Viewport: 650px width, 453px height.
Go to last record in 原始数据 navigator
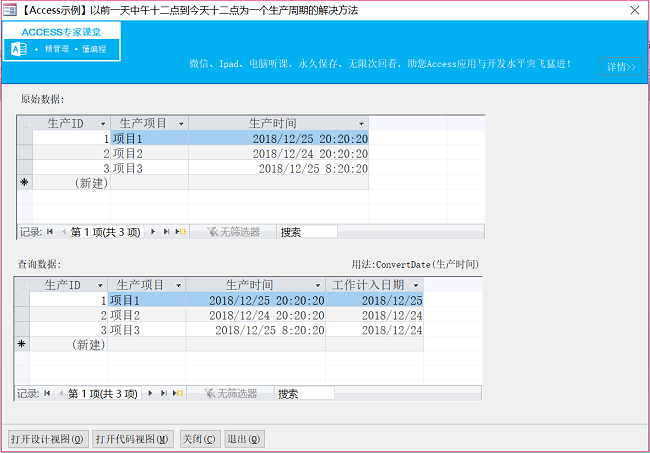[166, 232]
